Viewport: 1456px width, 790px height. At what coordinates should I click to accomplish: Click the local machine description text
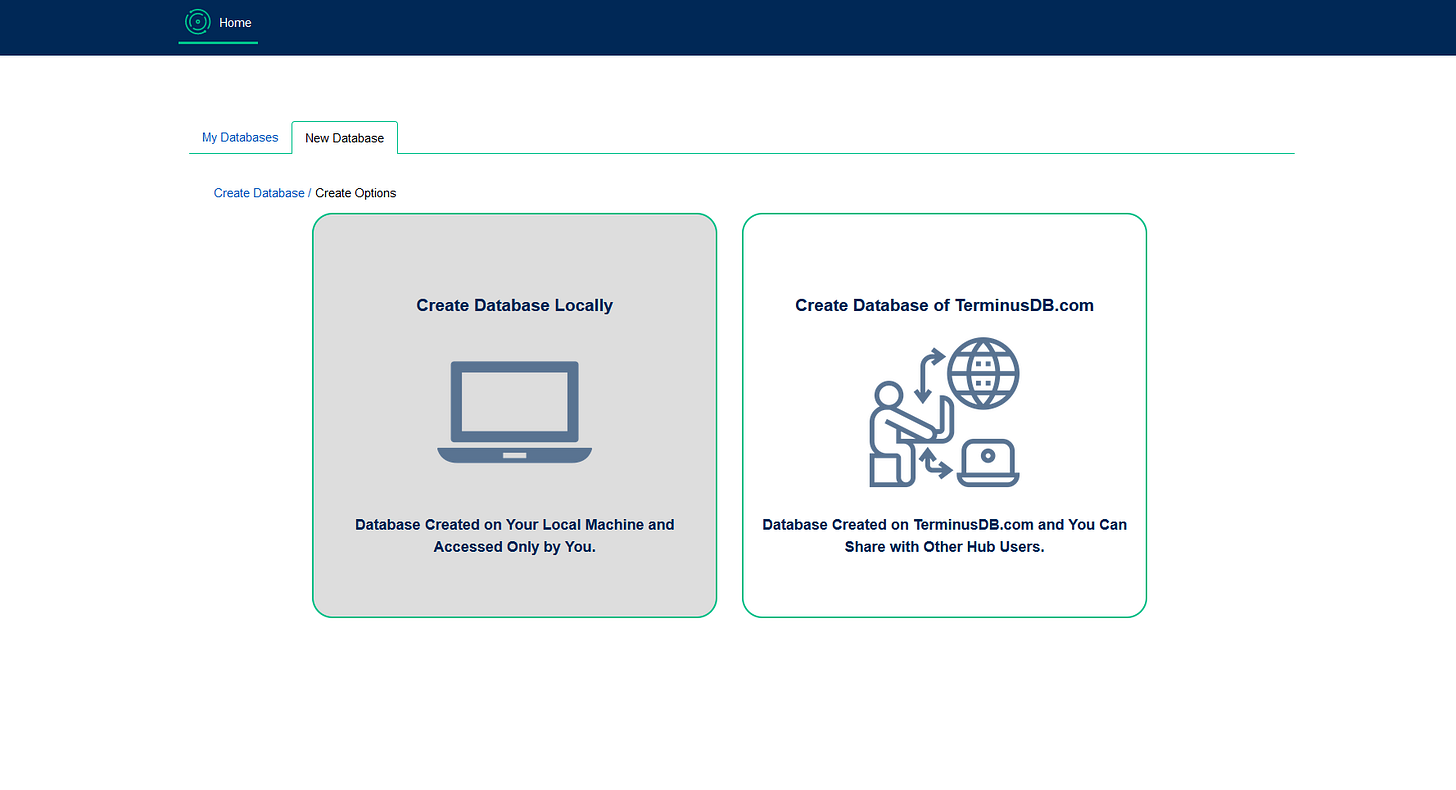click(x=515, y=535)
